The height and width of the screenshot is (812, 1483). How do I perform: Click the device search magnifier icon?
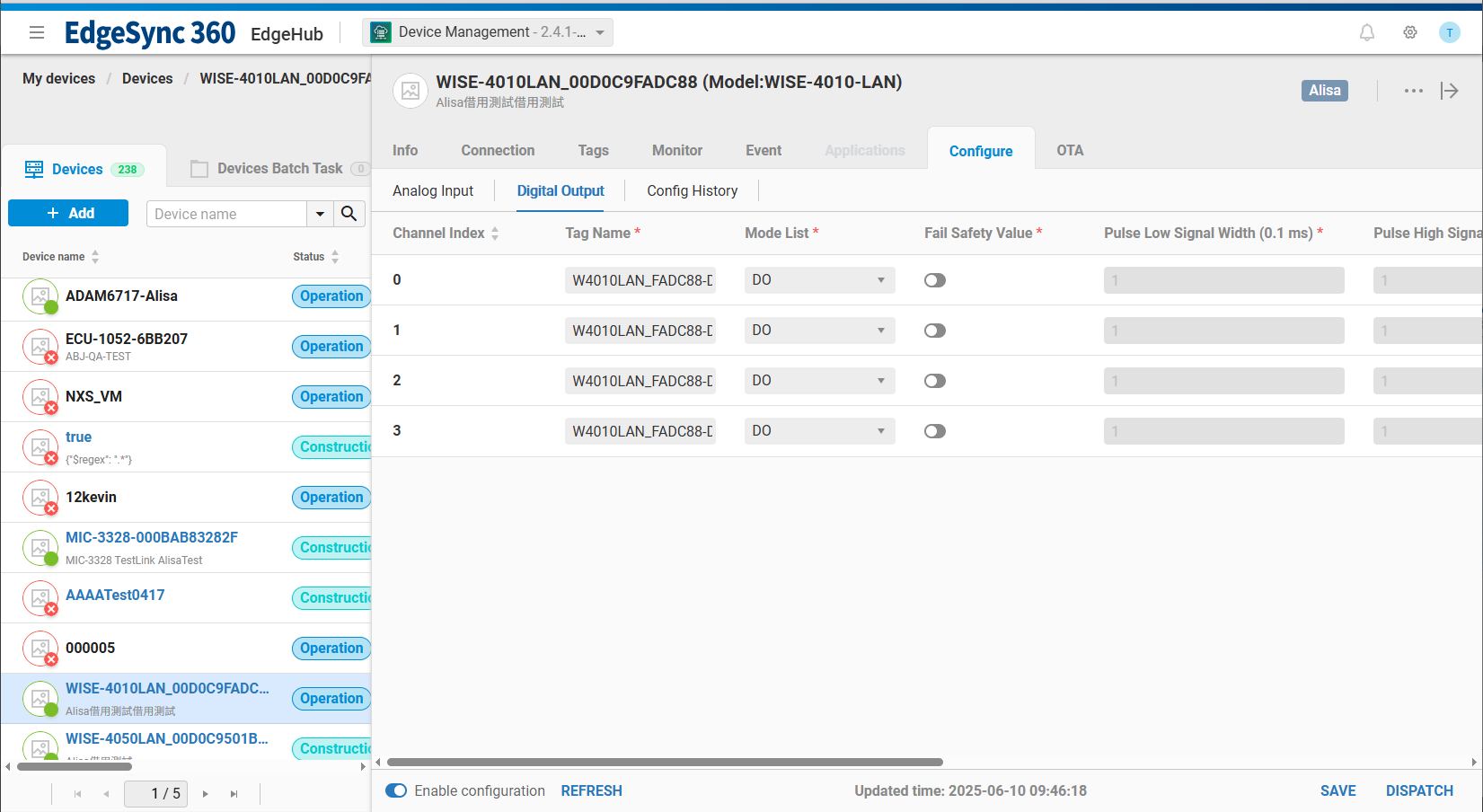pos(349,214)
